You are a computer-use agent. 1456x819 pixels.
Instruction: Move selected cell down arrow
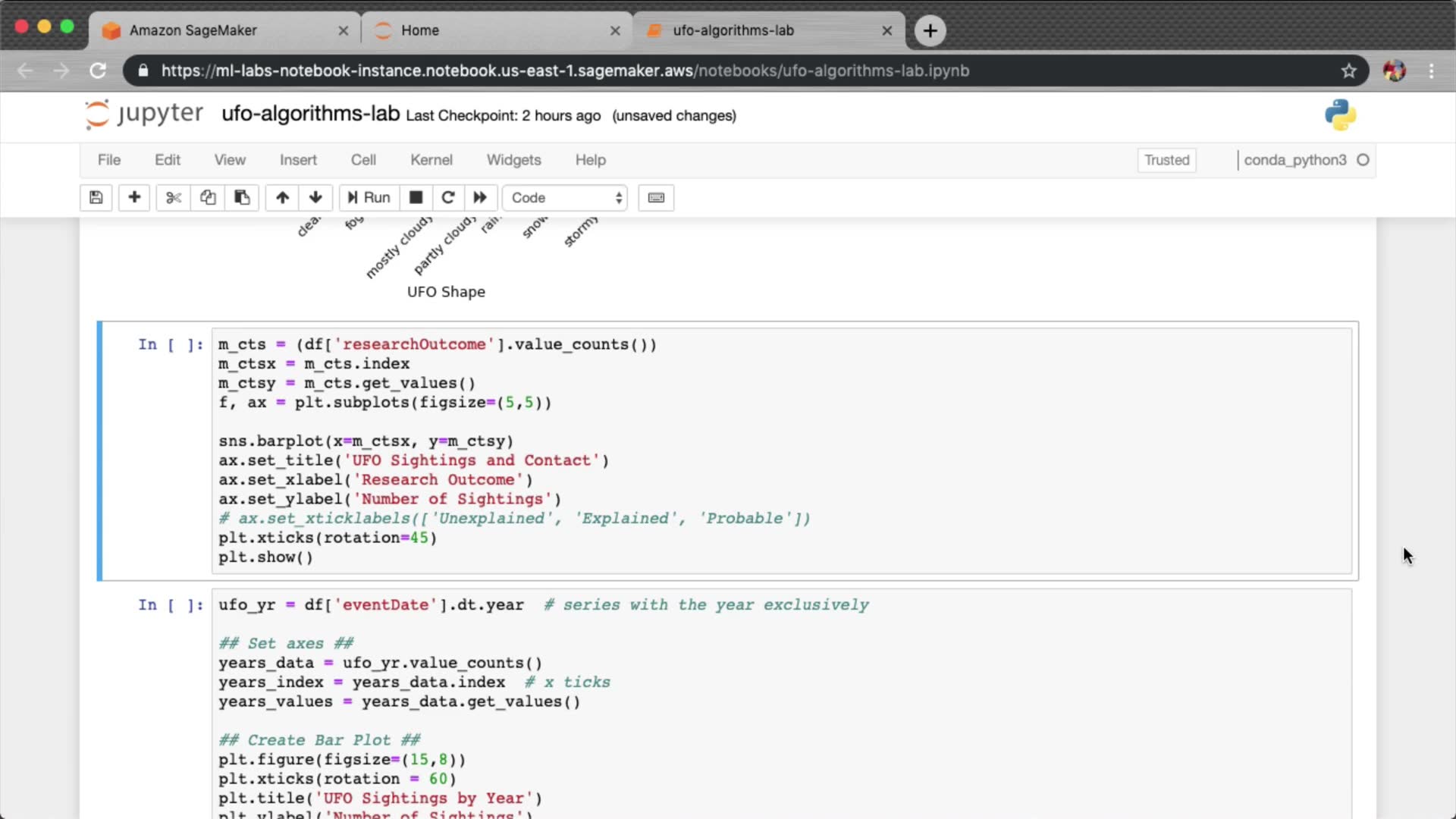click(315, 198)
